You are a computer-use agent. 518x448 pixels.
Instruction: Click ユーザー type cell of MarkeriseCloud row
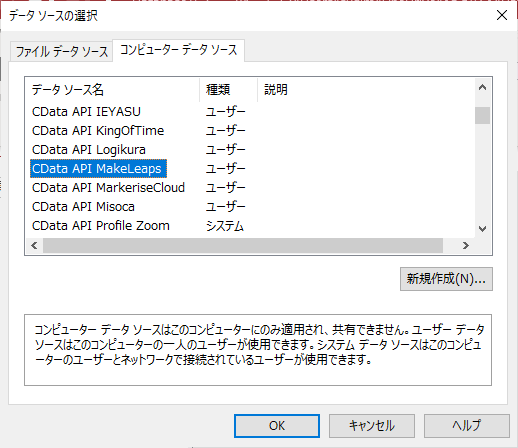226,188
